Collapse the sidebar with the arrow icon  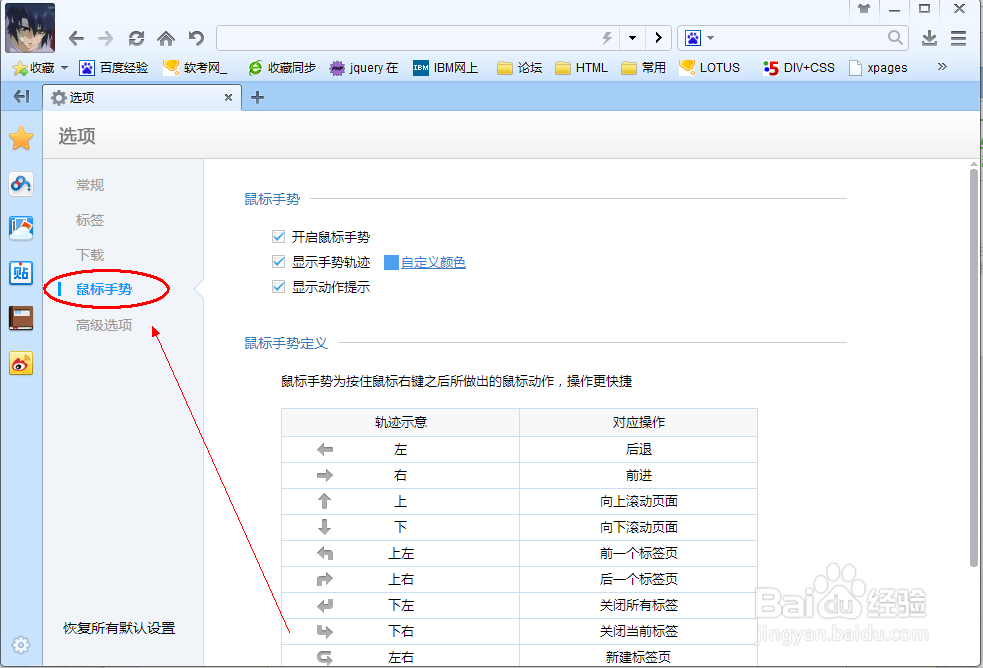pos(21,97)
